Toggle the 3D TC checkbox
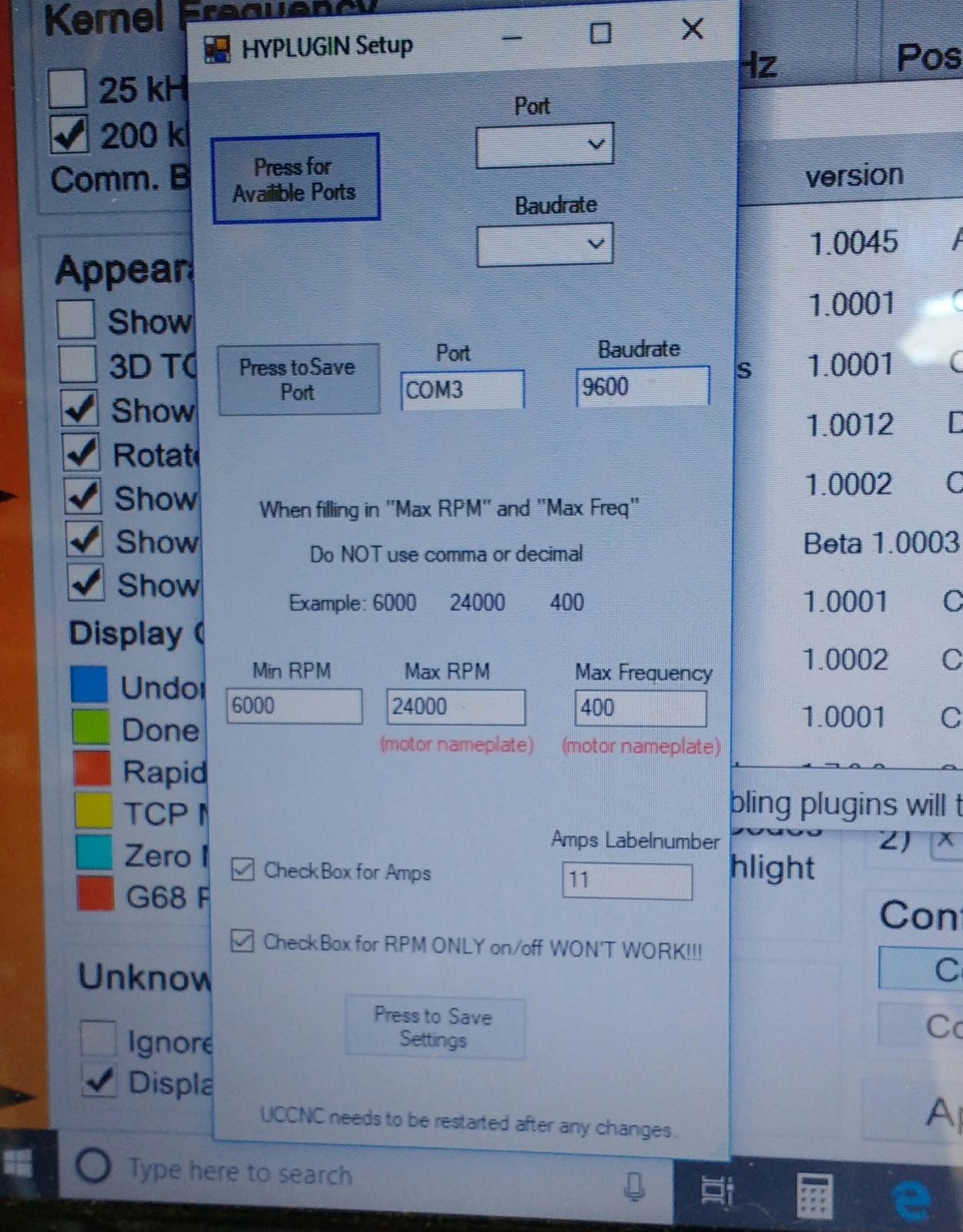 78,363
